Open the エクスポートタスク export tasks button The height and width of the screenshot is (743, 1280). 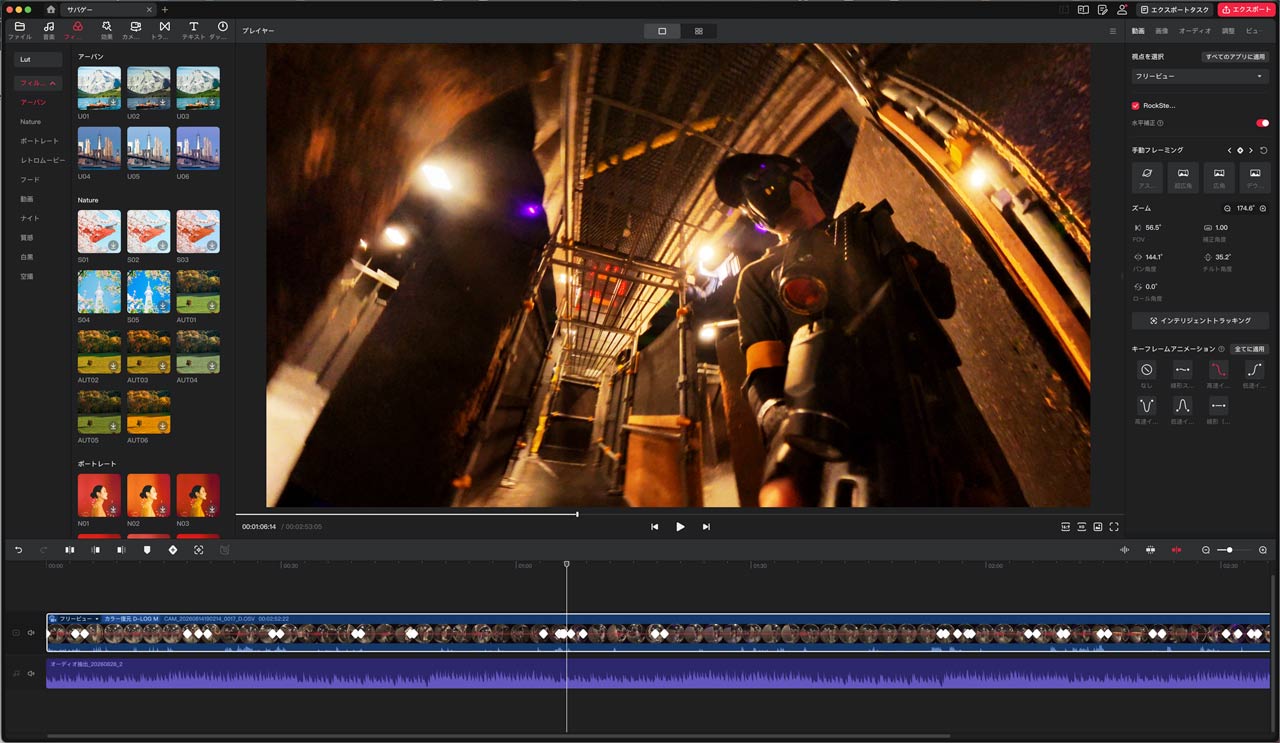point(1175,9)
